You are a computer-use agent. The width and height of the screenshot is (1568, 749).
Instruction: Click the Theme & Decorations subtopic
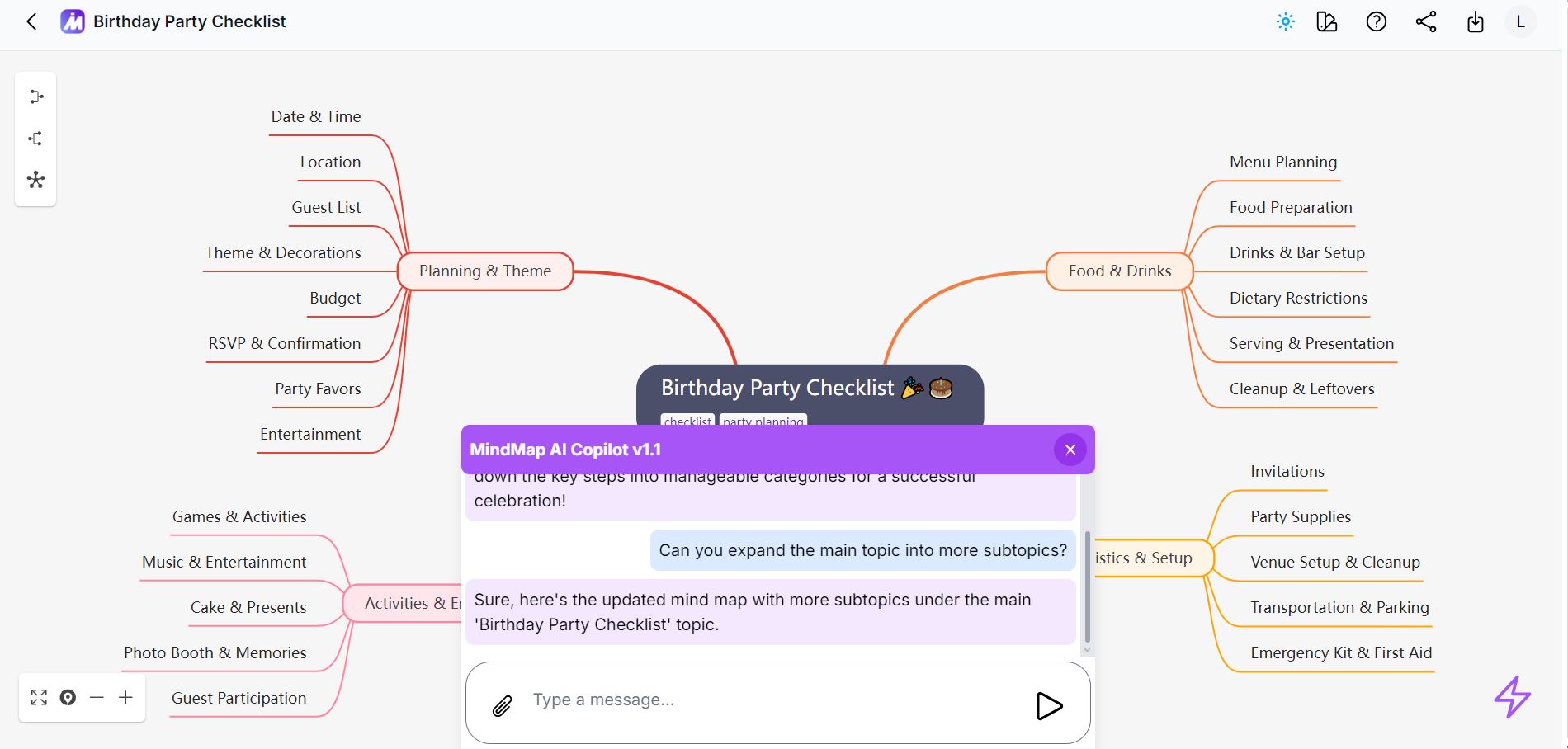coord(283,253)
